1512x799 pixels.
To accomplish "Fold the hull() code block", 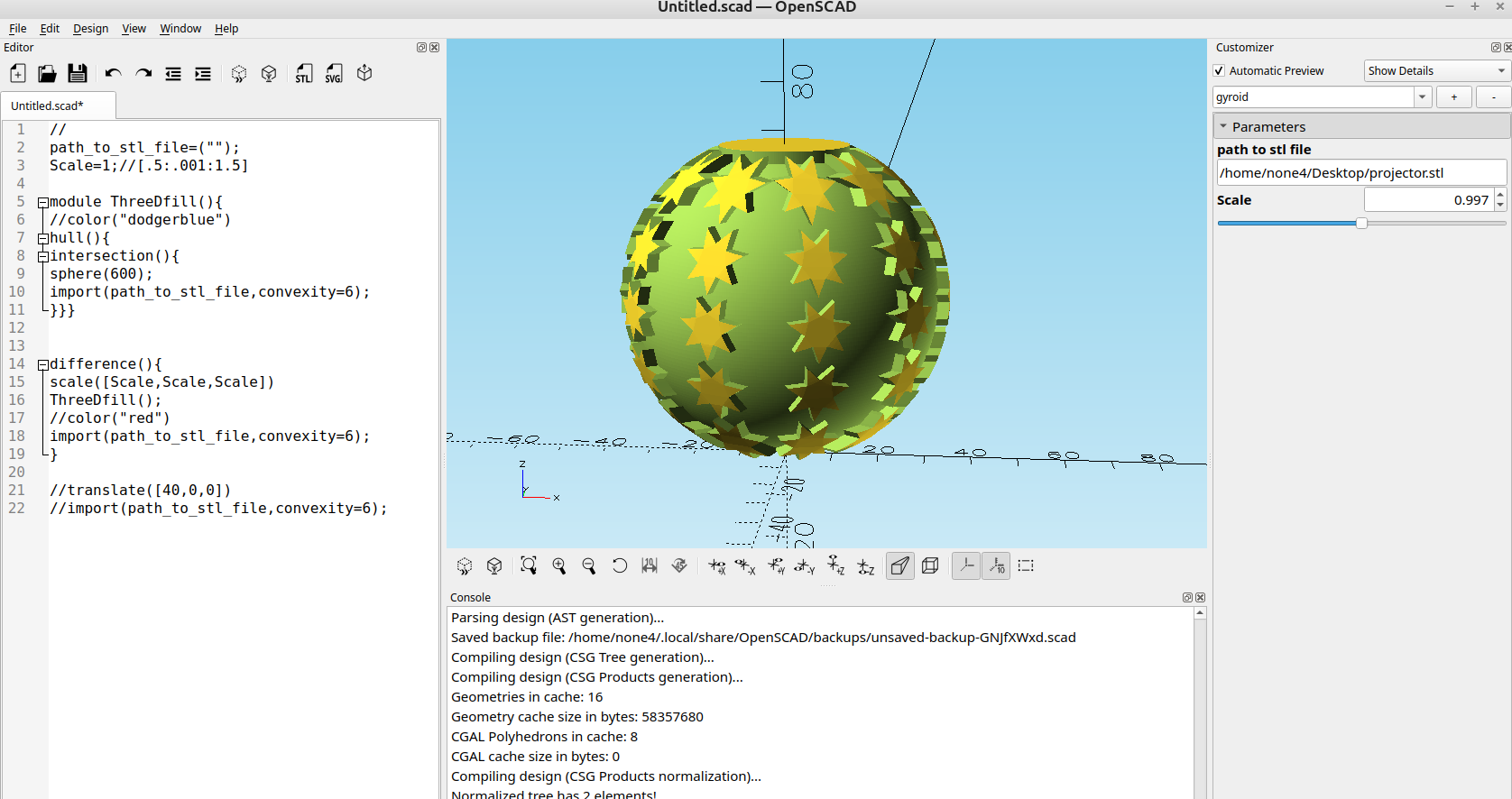I will (x=42, y=239).
